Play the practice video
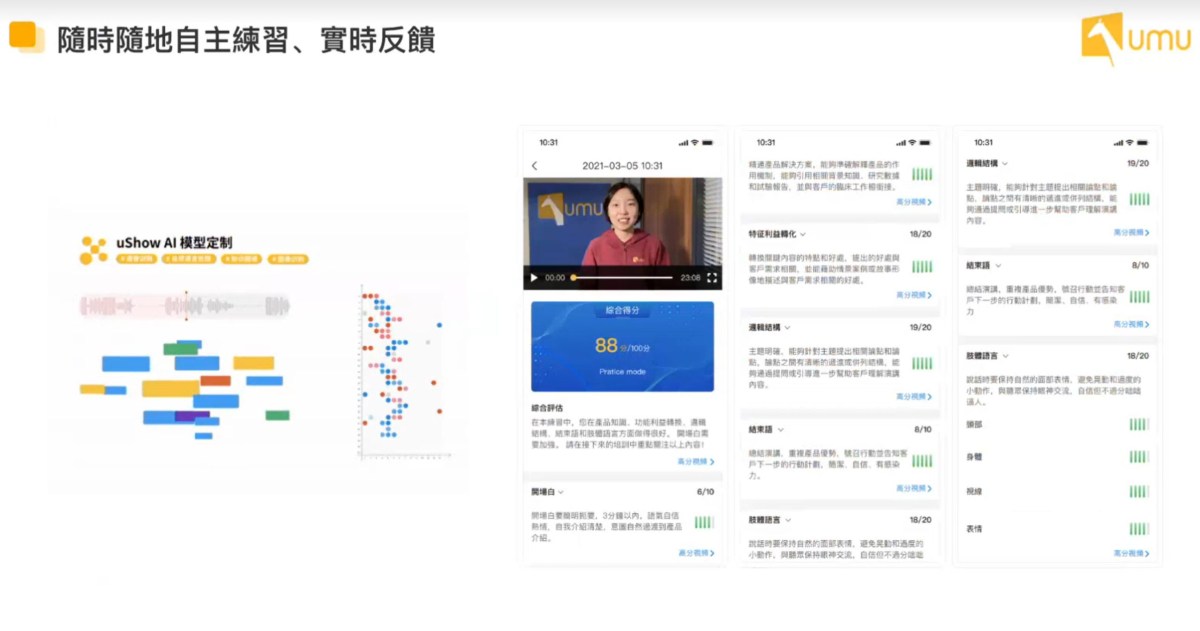 pos(534,277)
